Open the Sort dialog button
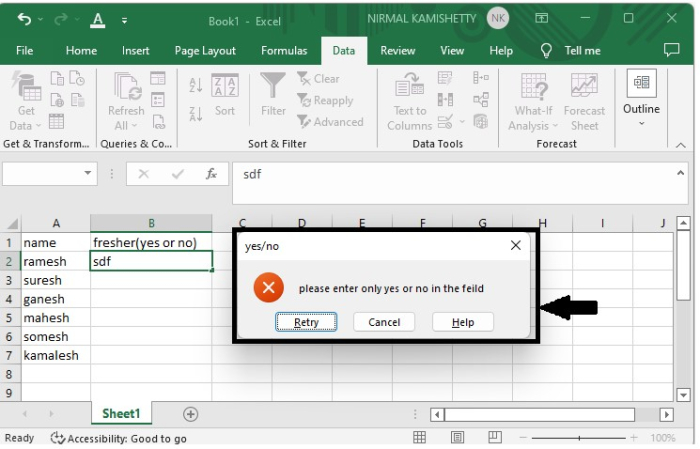Image resolution: width=700 pixels, height=449 pixels. pos(225,95)
